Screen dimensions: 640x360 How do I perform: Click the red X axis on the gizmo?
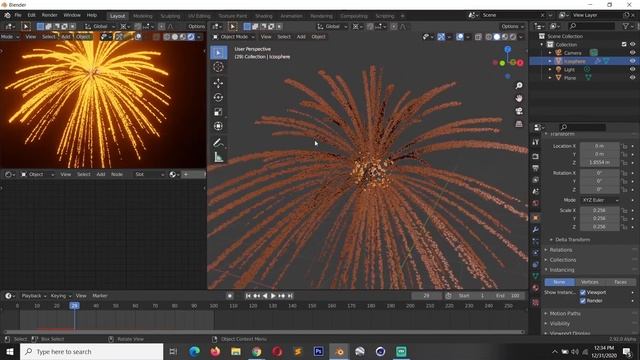tap(520, 63)
